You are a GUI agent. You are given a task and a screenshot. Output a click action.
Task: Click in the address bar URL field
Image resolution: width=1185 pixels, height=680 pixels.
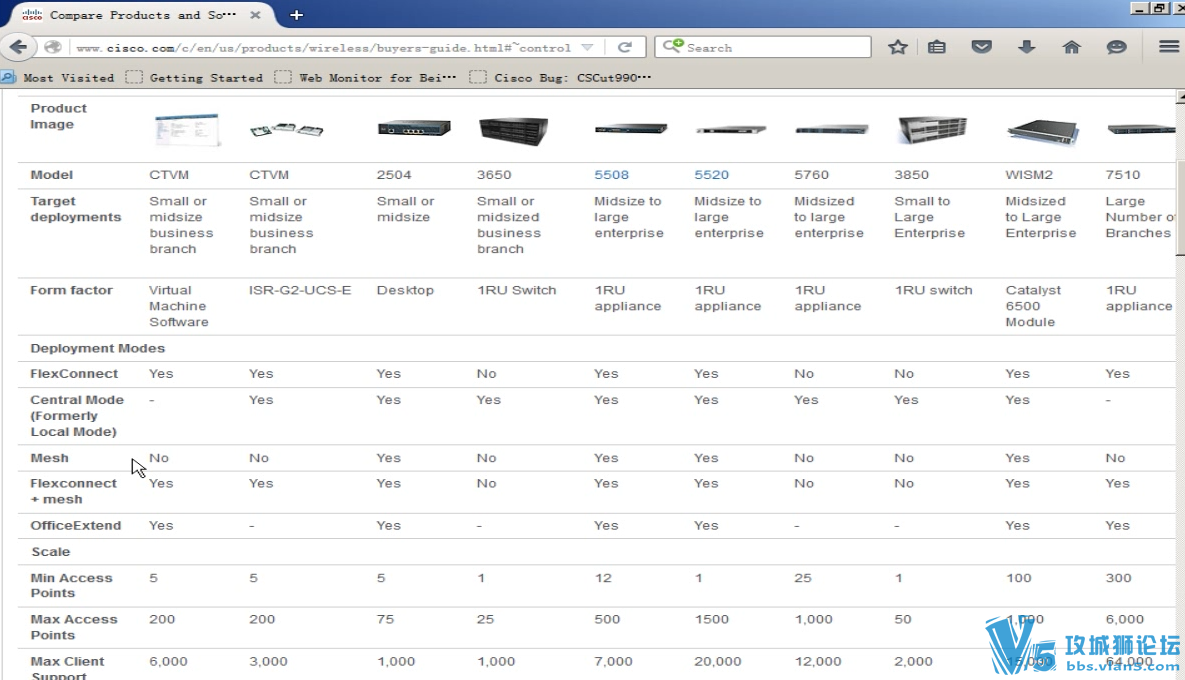[x=323, y=47]
